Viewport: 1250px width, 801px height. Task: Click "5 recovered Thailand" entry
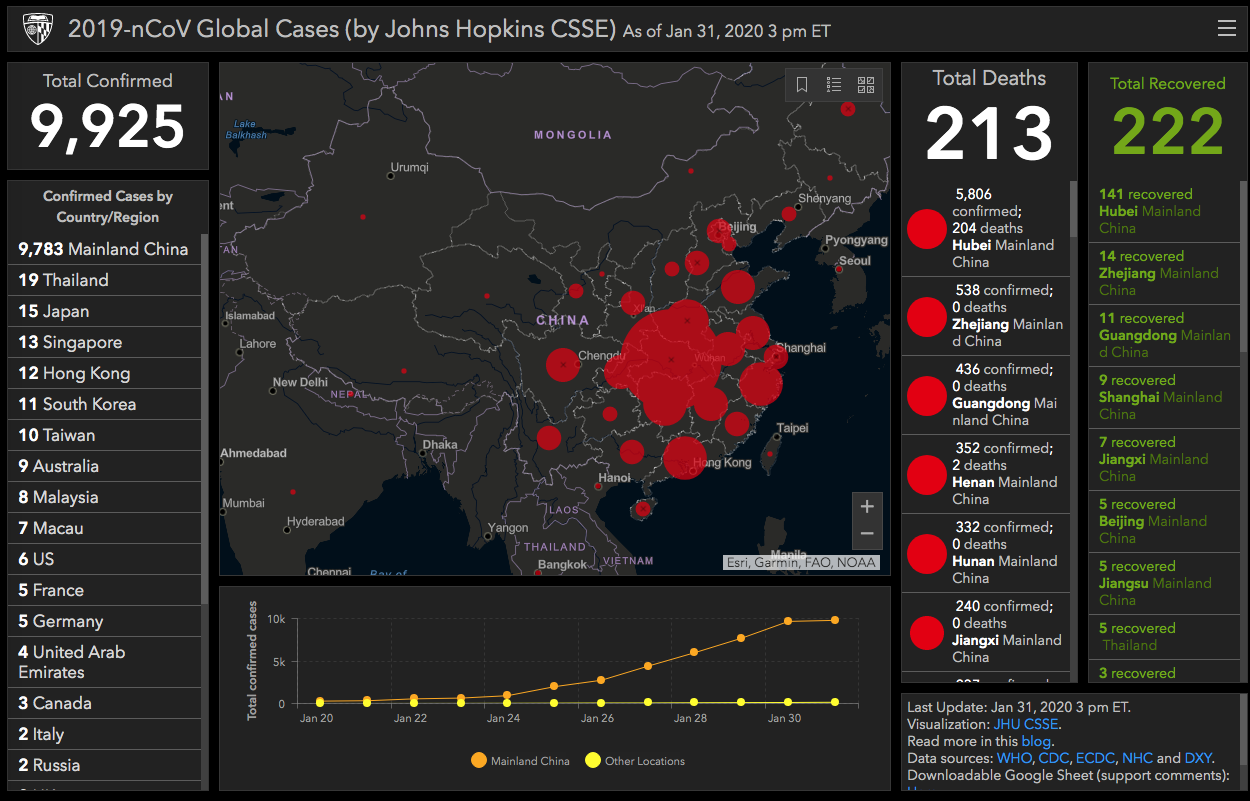pyautogui.click(x=1164, y=637)
